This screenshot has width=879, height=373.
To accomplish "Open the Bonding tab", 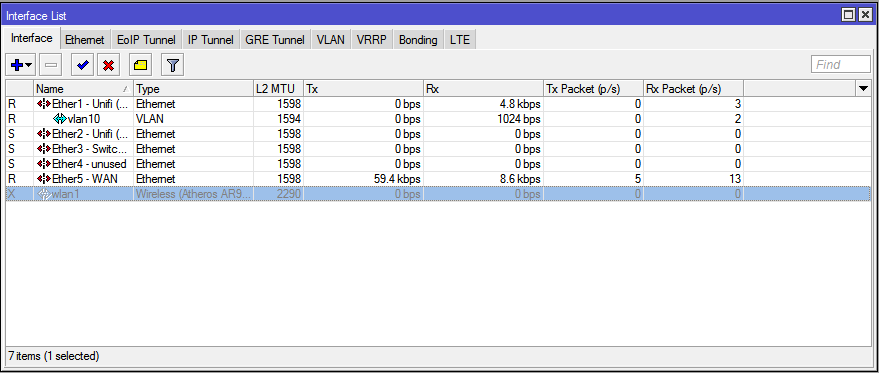I will click(418, 40).
